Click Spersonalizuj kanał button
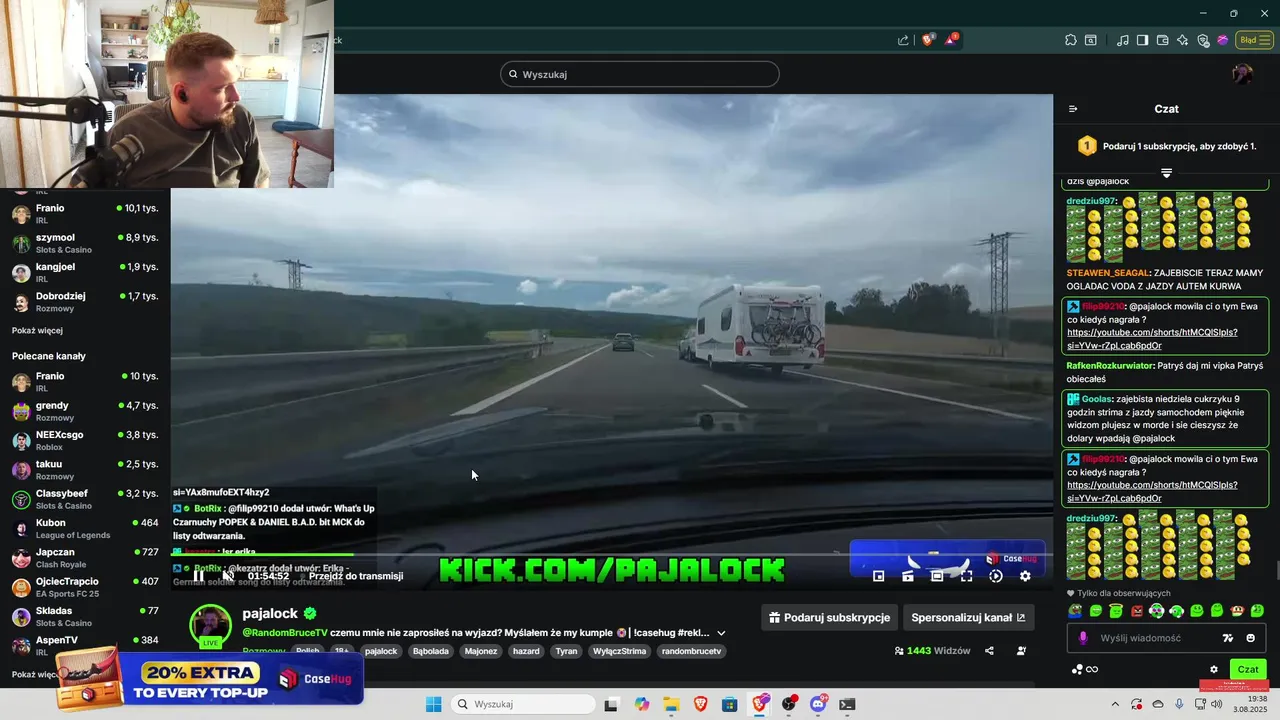This screenshot has width=1280, height=720. tap(968, 617)
